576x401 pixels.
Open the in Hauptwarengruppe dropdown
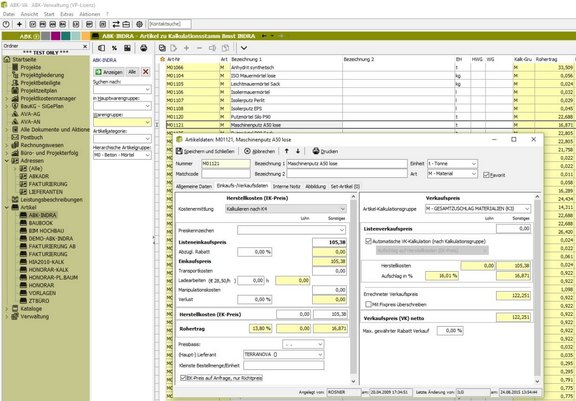(x=148, y=106)
